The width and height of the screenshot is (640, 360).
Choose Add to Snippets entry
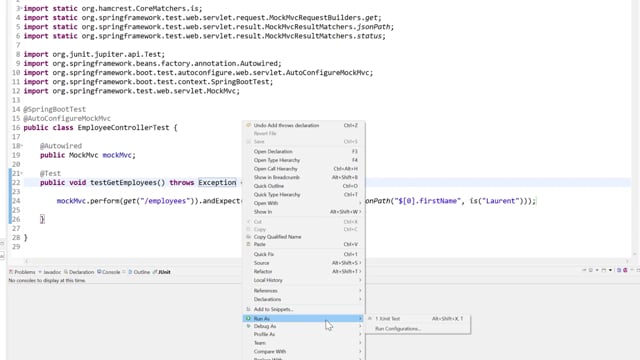[304, 309]
